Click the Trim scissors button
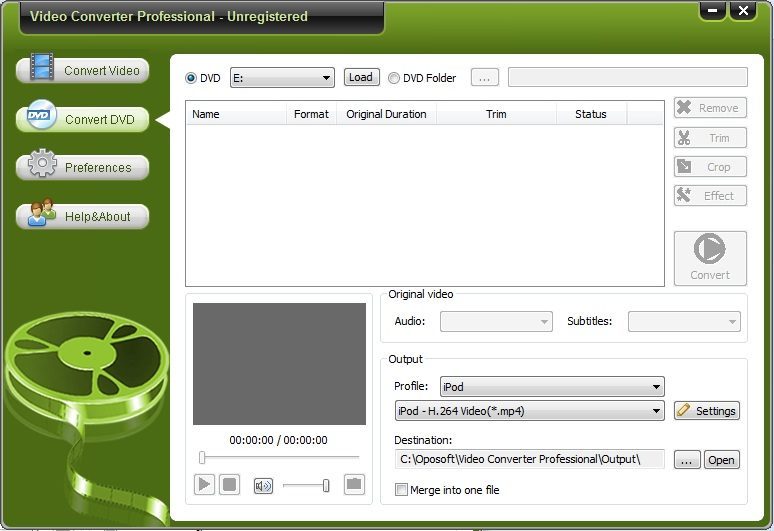774x531 pixels. (x=710, y=138)
